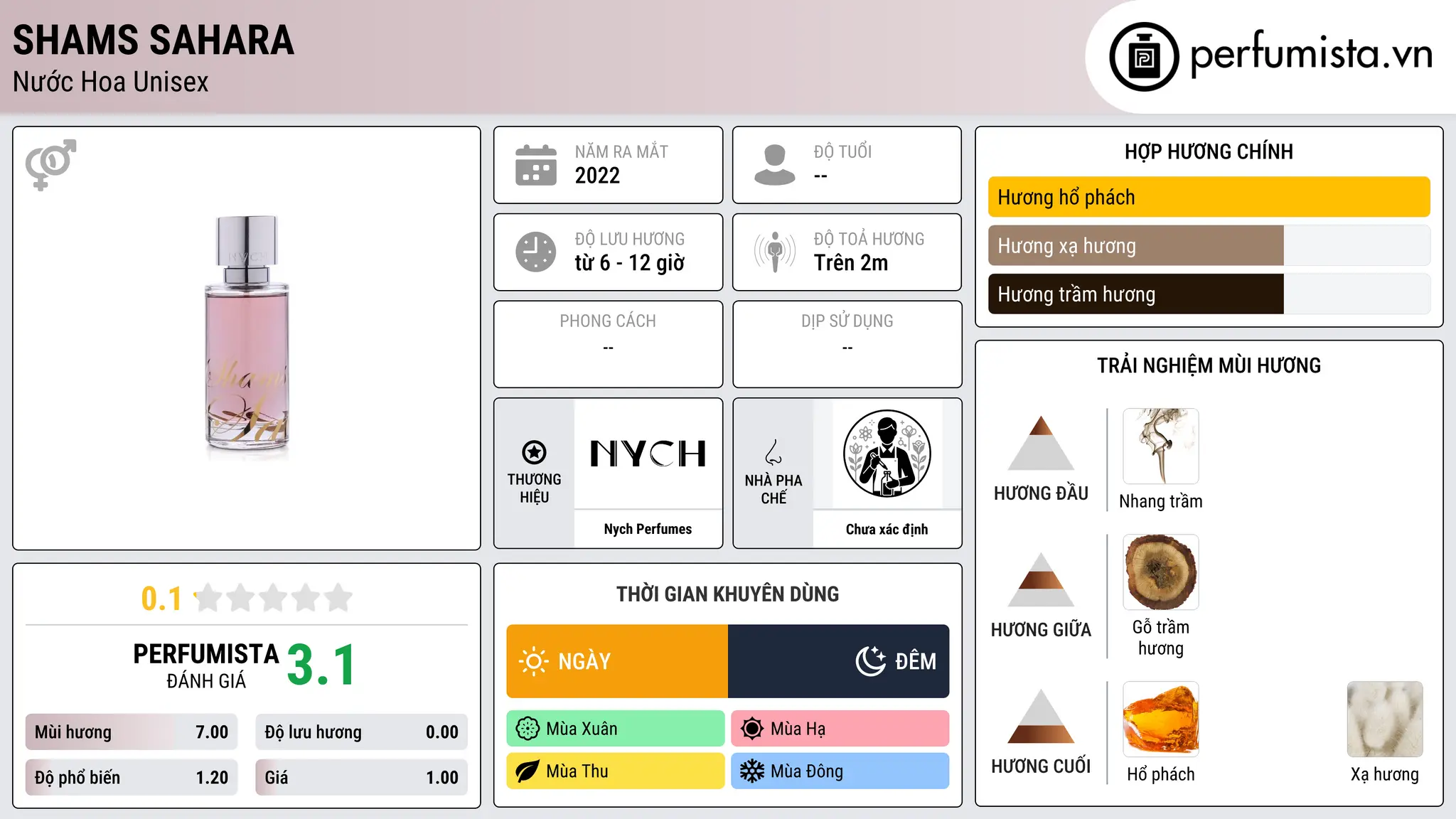Open the Hổ phách note image
Image resolution: width=1456 pixels, height=819 pixels.
[1161, 719]
